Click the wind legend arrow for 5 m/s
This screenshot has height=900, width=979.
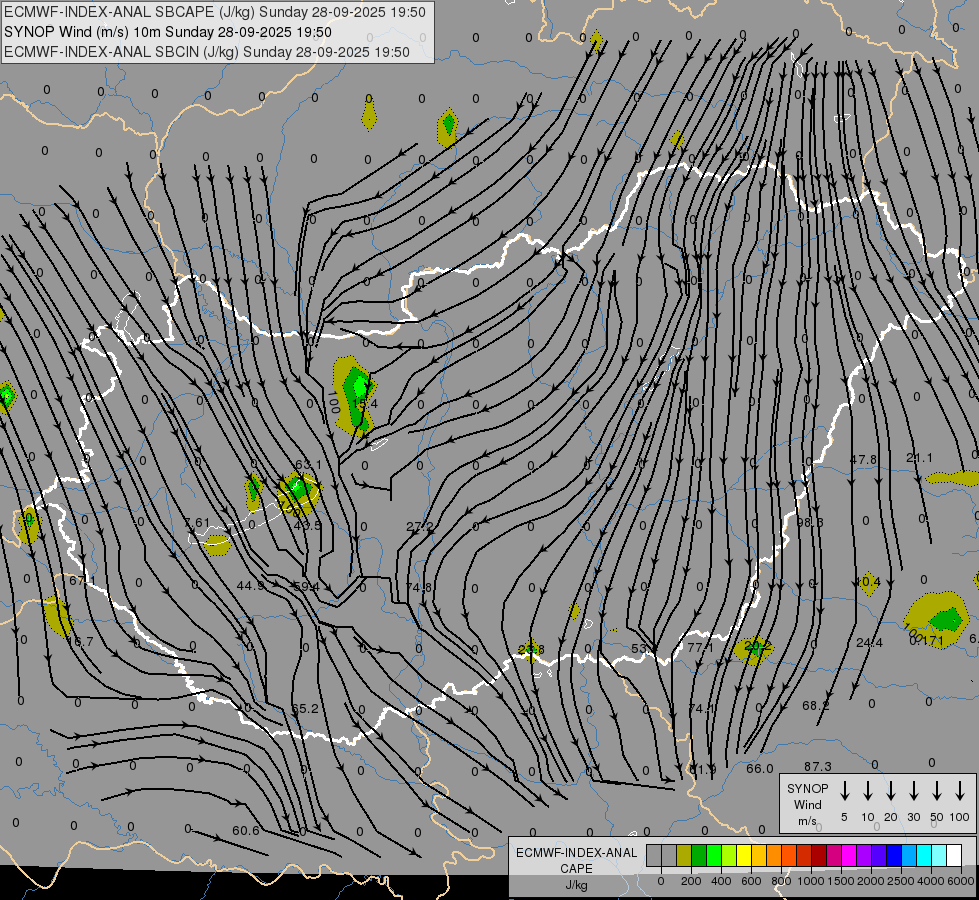[x=844, y=791]
